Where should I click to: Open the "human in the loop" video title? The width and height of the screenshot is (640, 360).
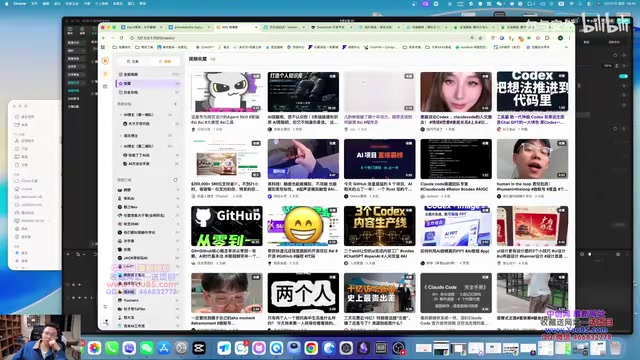(x=532, y=187)
